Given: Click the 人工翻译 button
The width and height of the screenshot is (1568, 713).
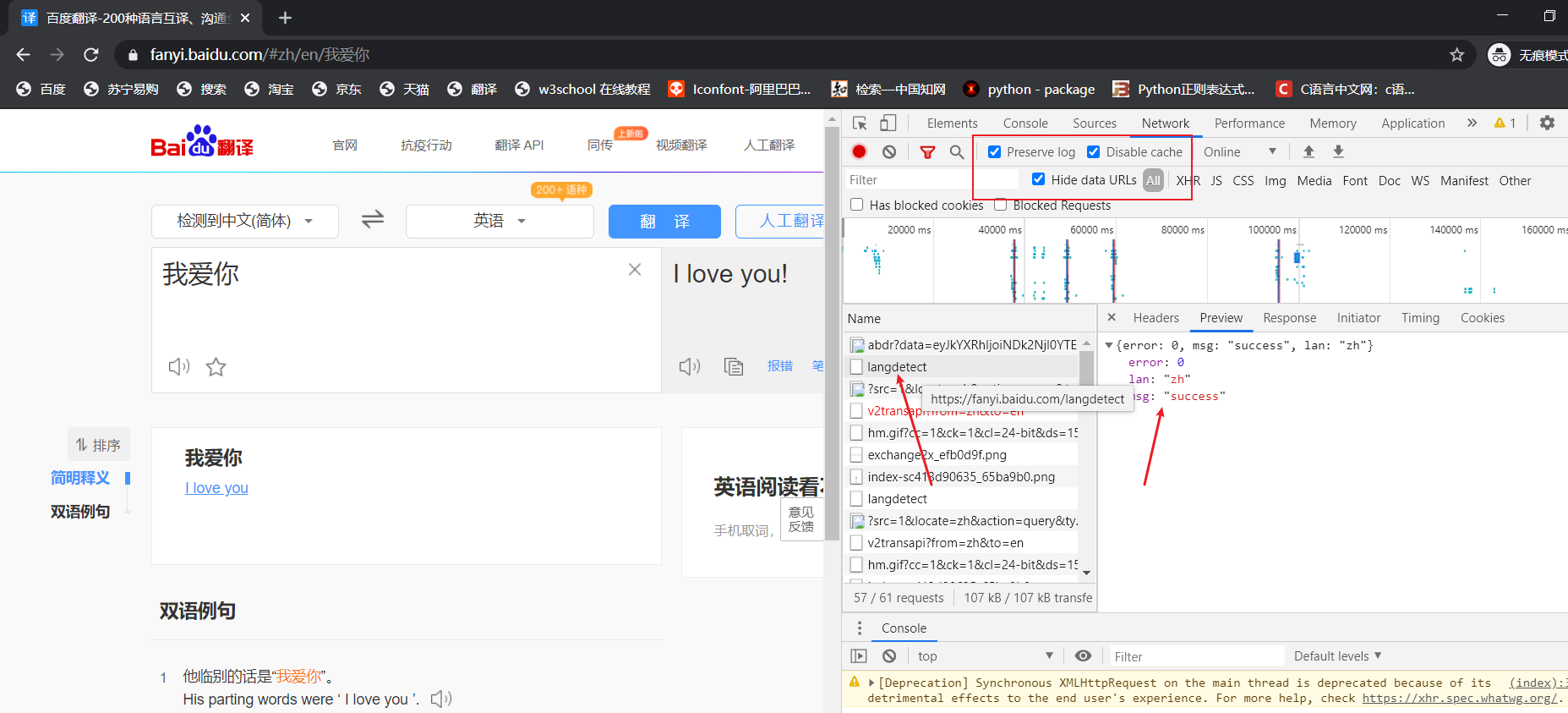Looking at the screenshot, I should click(781, 222).
